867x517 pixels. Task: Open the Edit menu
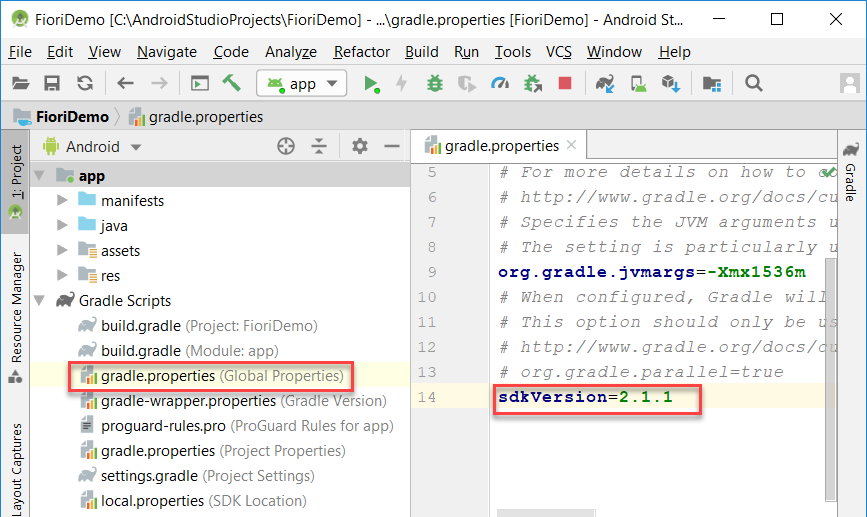point(60,52)
